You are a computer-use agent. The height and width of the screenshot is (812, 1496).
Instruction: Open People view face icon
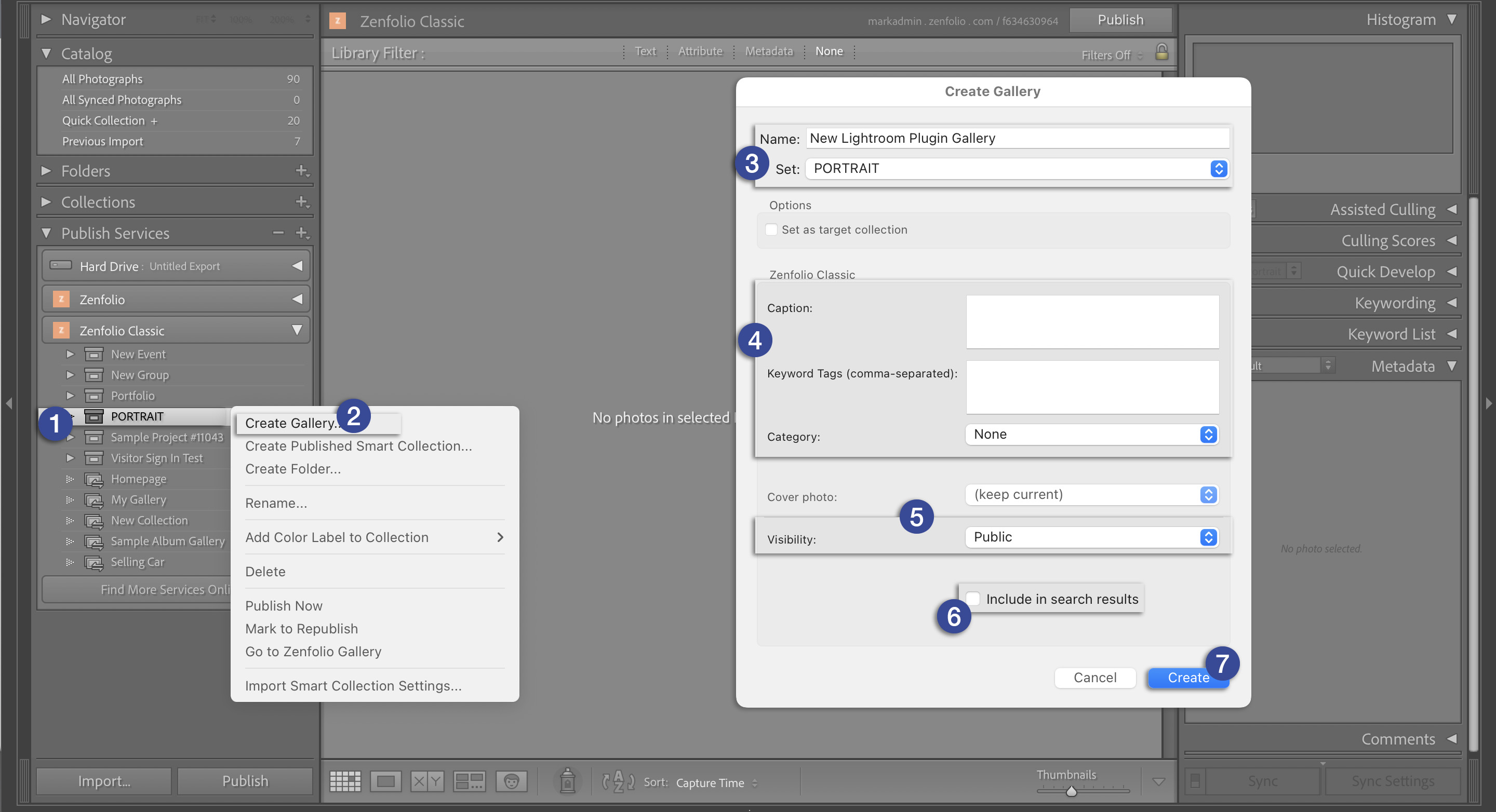511,781
